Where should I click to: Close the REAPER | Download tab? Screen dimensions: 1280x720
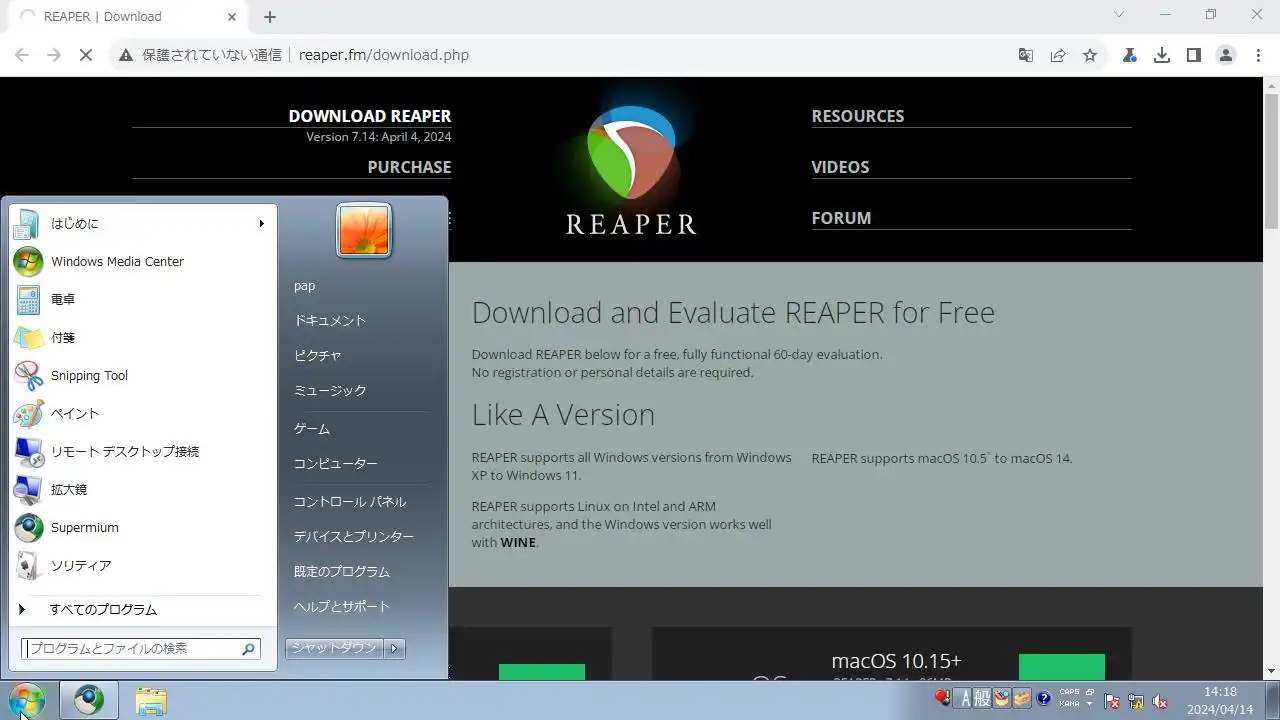point(232,16)
